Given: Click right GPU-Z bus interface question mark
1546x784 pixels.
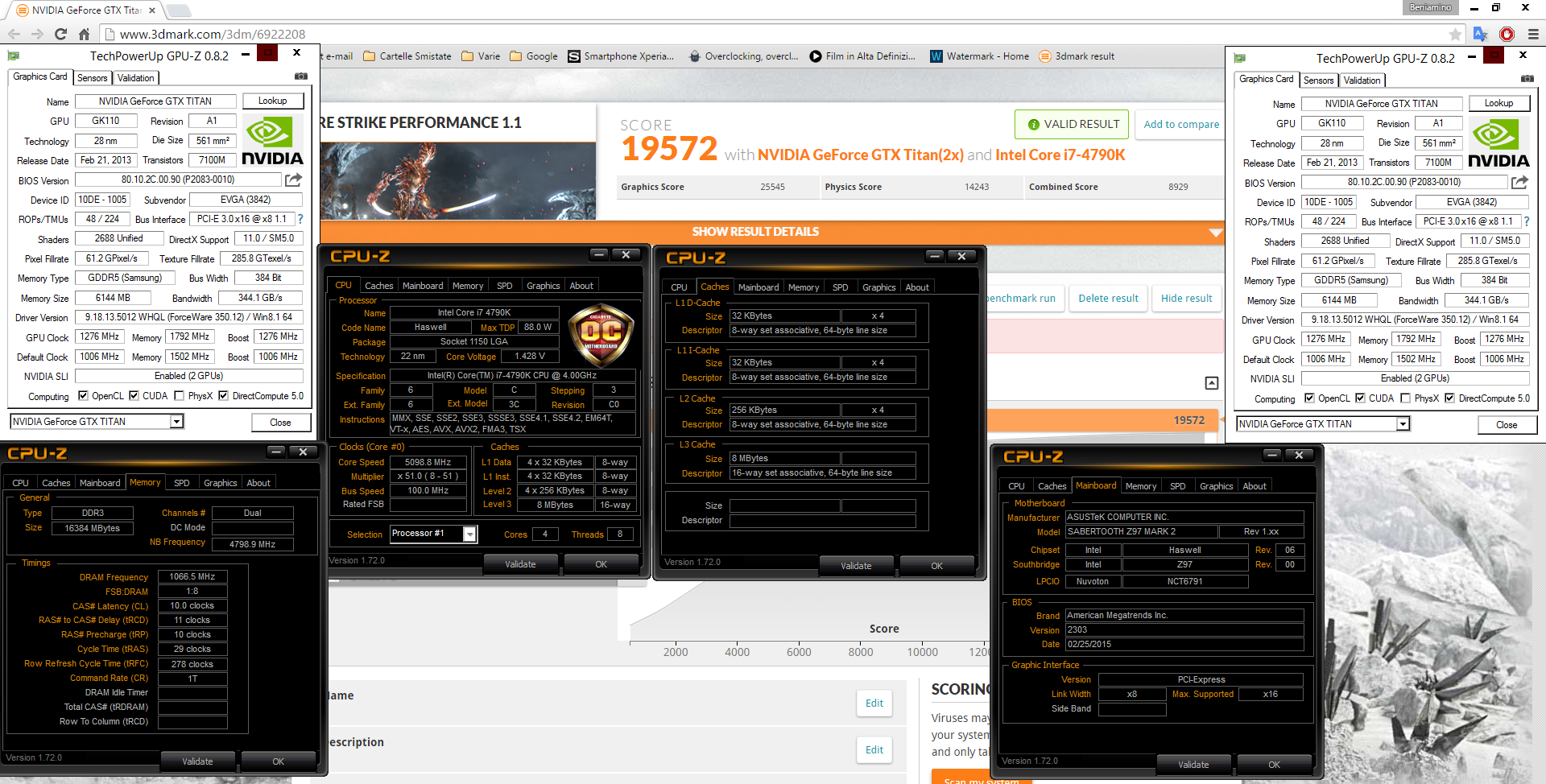Looking at the screenshot, I should pos(1527,221).
